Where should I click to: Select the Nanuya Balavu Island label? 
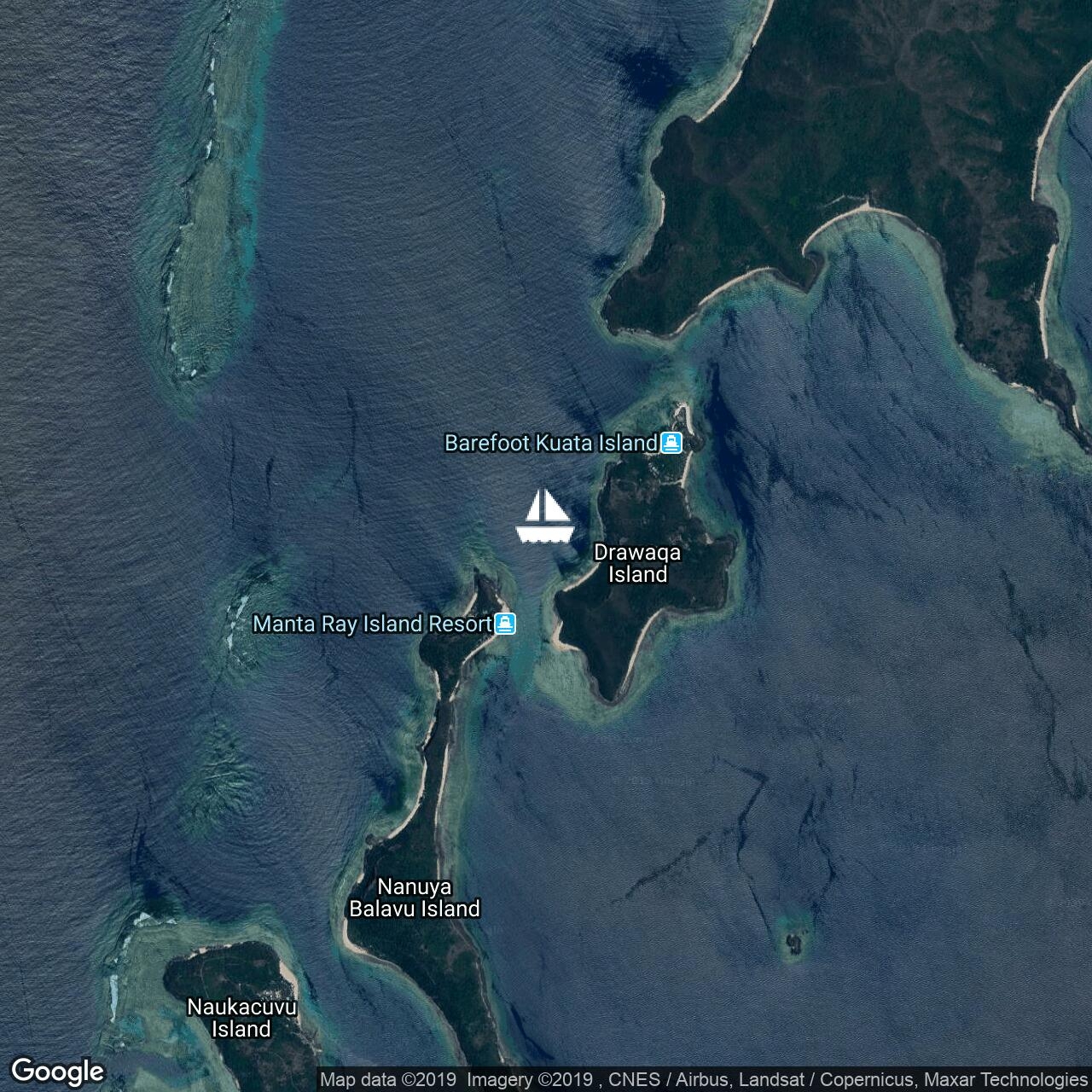(x=415, y=897)
